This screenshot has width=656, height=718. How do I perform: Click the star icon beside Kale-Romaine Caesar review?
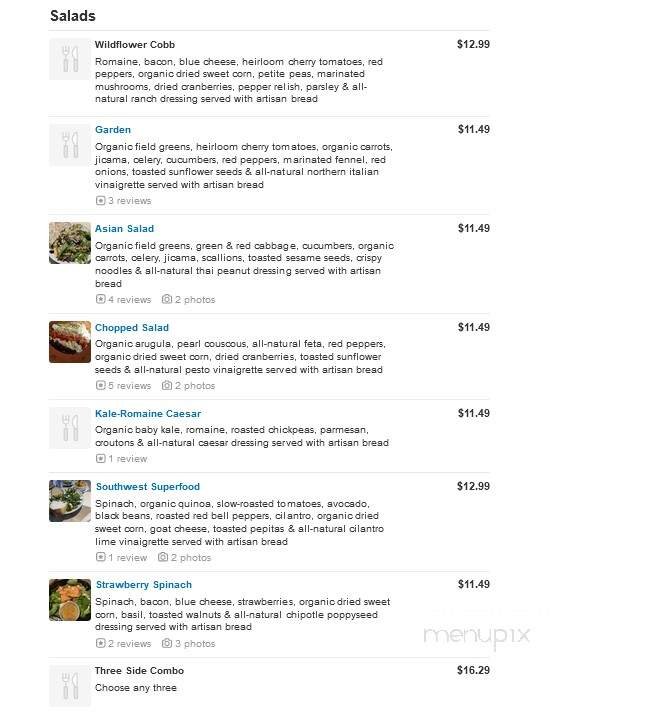point(100,459)
